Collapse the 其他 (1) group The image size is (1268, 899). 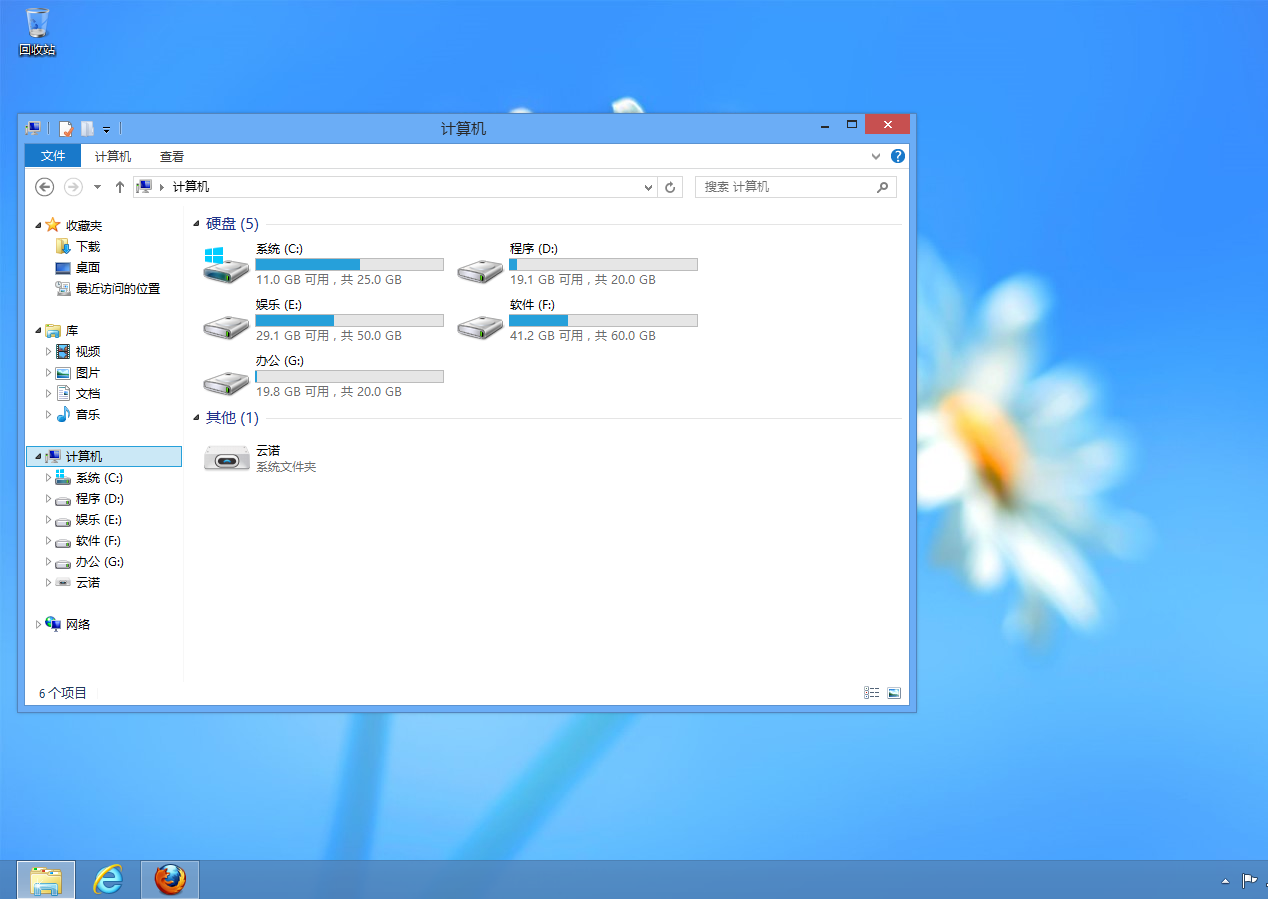pyautogui.click(x=197, y=419)
